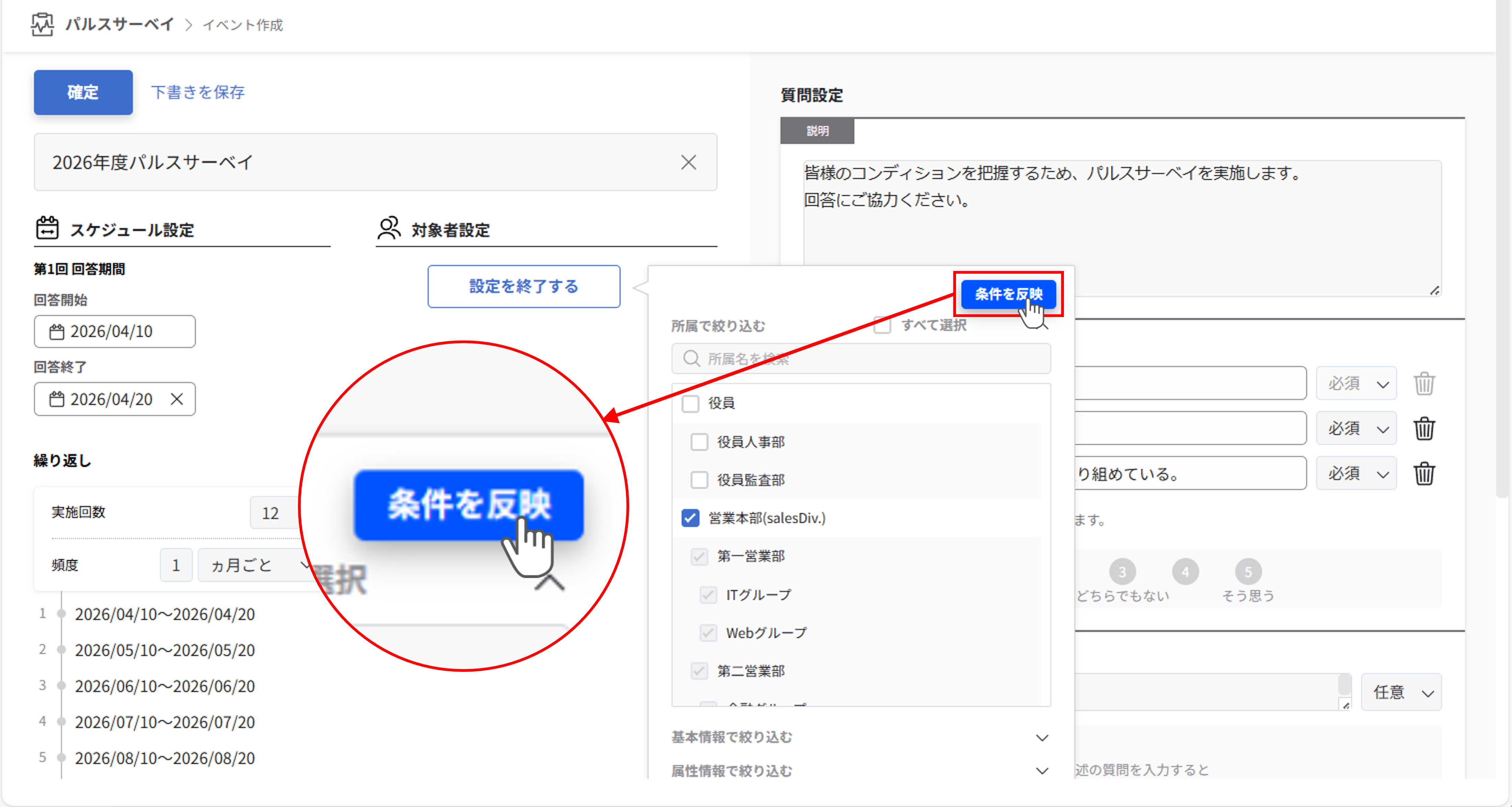Delete the third question via trash icon

pos(1424,474)
